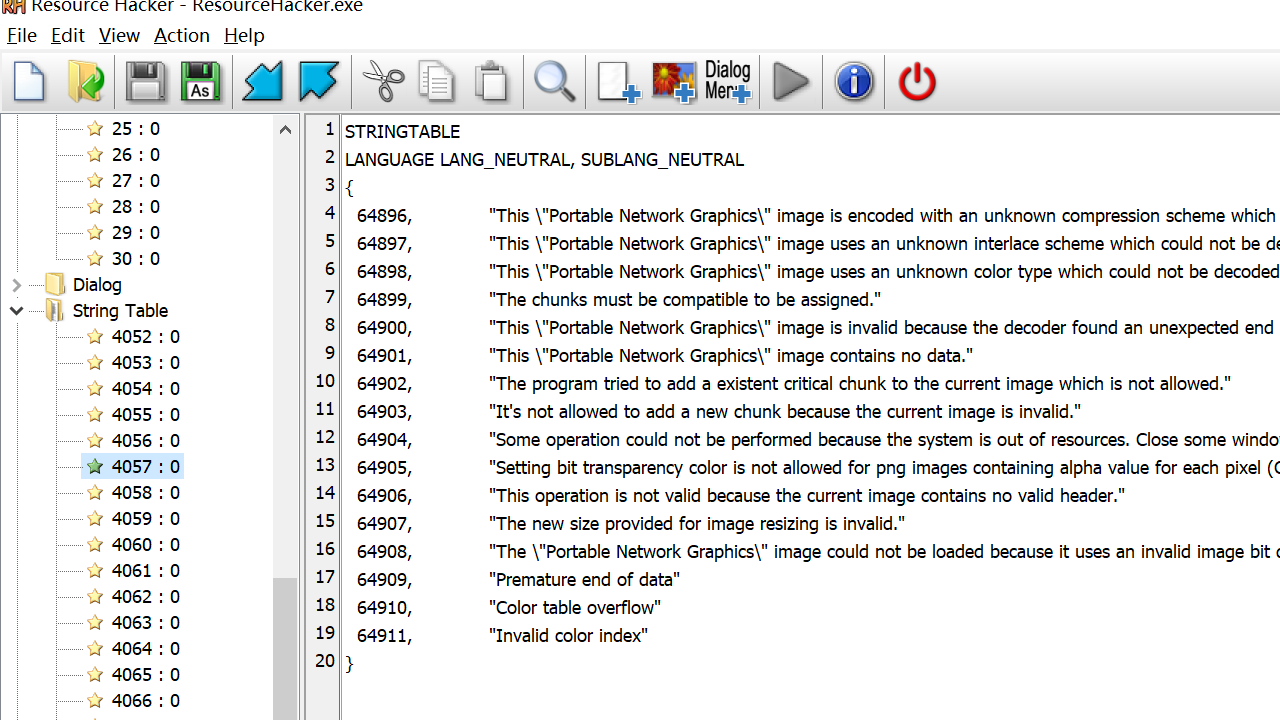Open Find with the magnifying glass icon
This screenshot has width=1280, height=720.
tap(554, 82)
